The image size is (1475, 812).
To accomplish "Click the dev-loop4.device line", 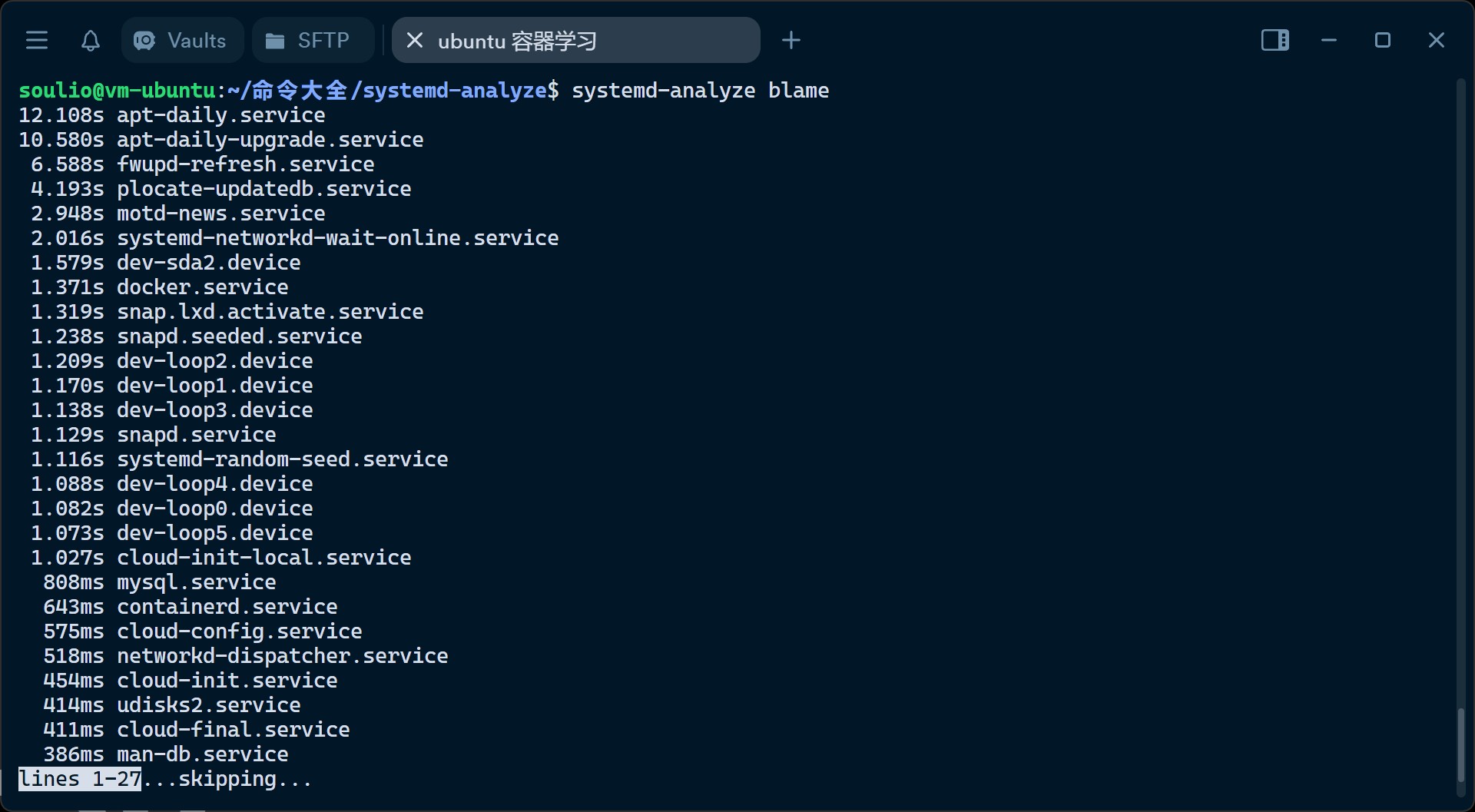I will tap(172, 484).
